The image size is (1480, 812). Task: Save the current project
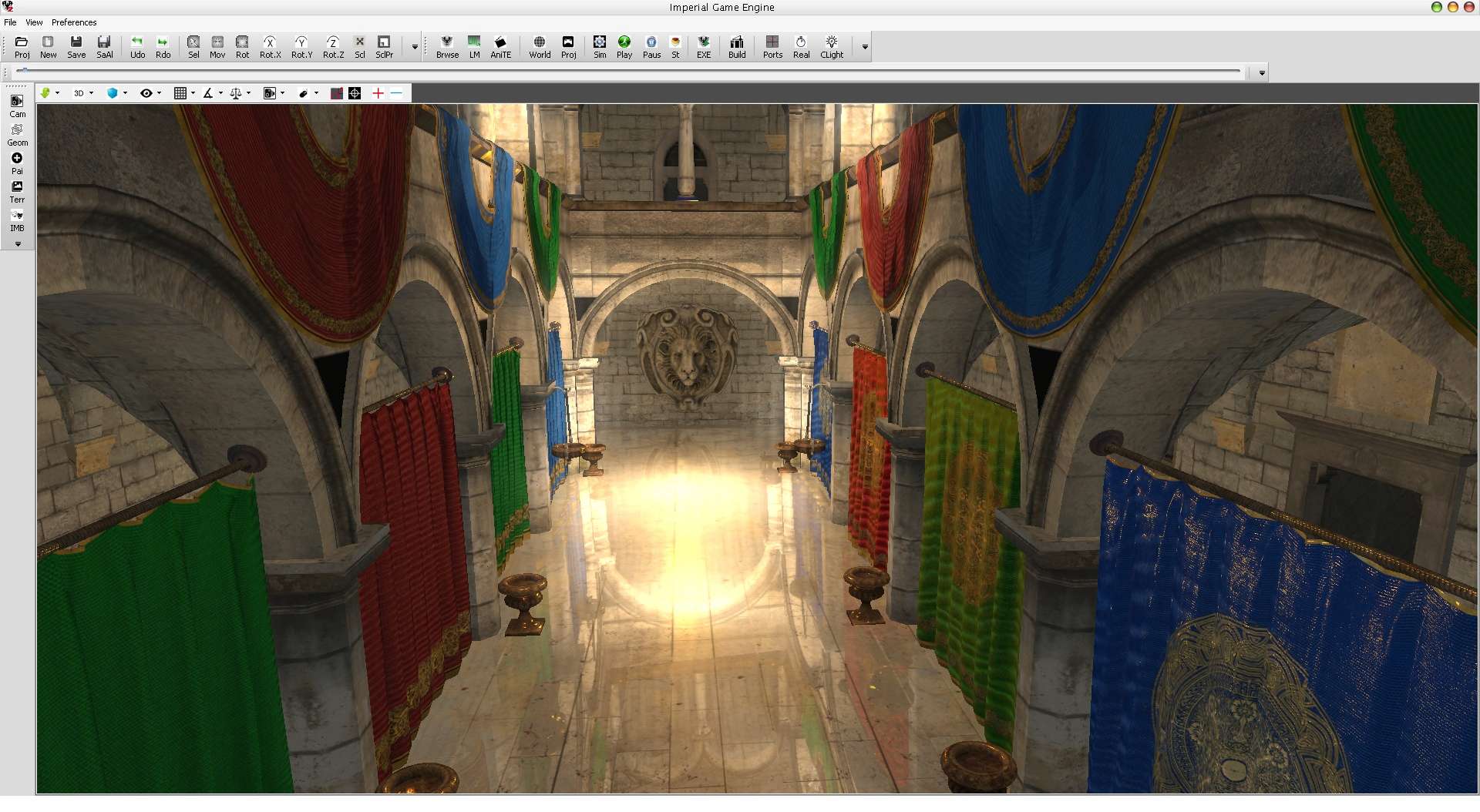coord(76,46)
